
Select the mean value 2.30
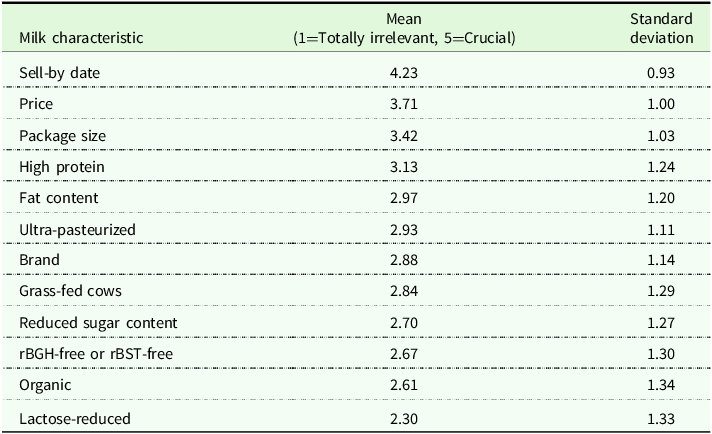click(404, 419)
